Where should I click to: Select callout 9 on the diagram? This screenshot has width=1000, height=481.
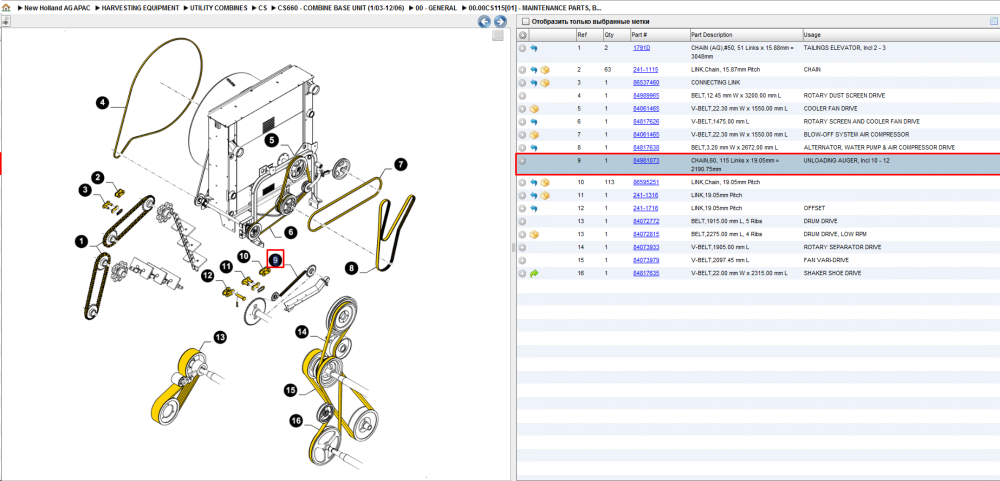(x=275, y=259)
